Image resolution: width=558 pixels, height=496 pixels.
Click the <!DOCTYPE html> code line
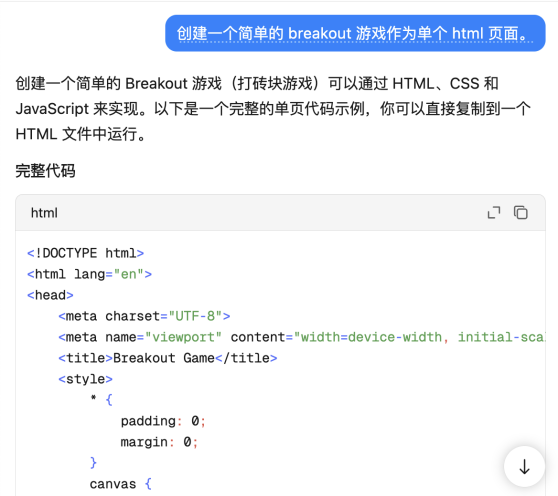coord(85,253)
